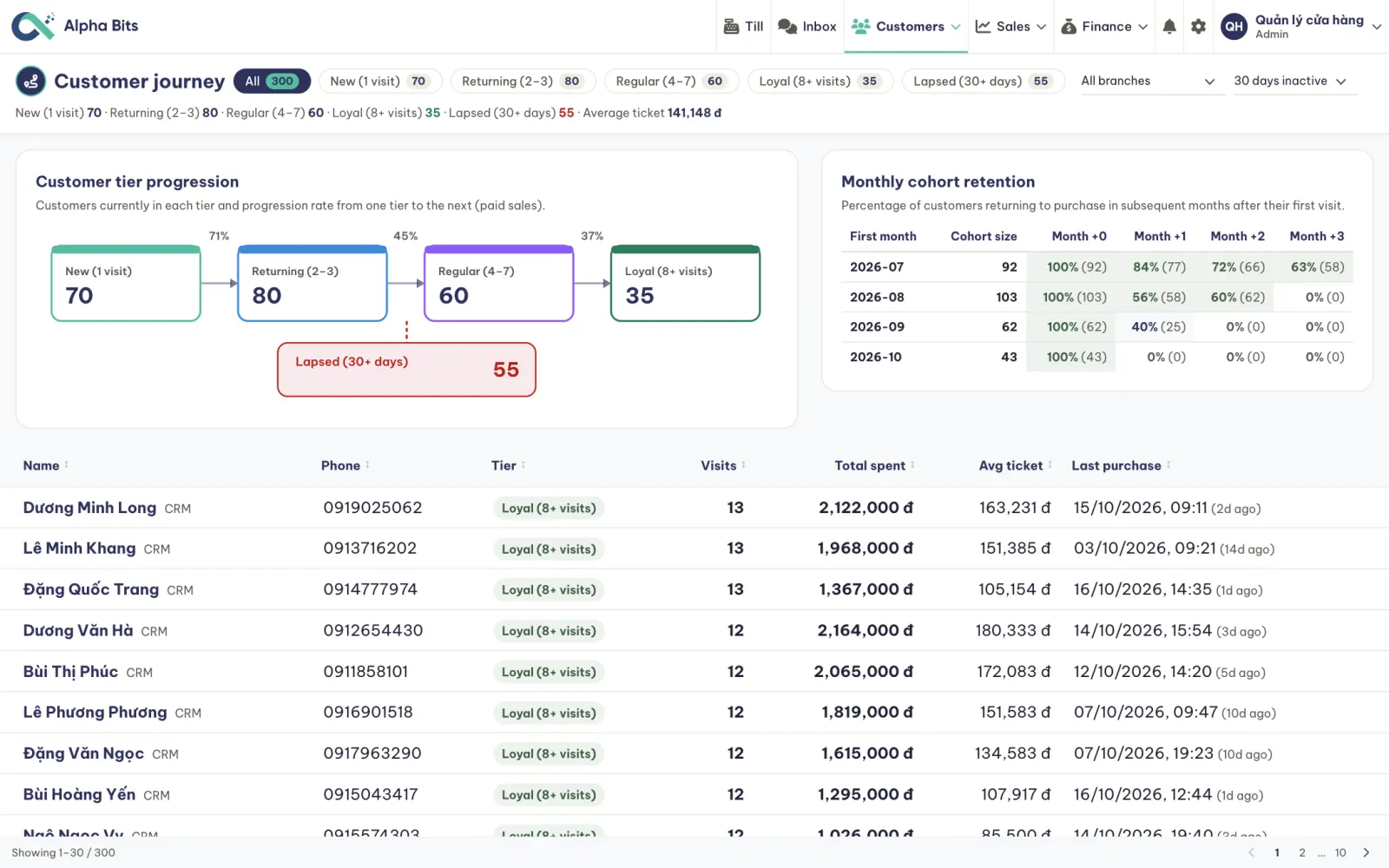Image resolution: width=1389 pixels, height=868 pixels.
Task: Click the Month +1 column header
Action: pos(1160,236)
